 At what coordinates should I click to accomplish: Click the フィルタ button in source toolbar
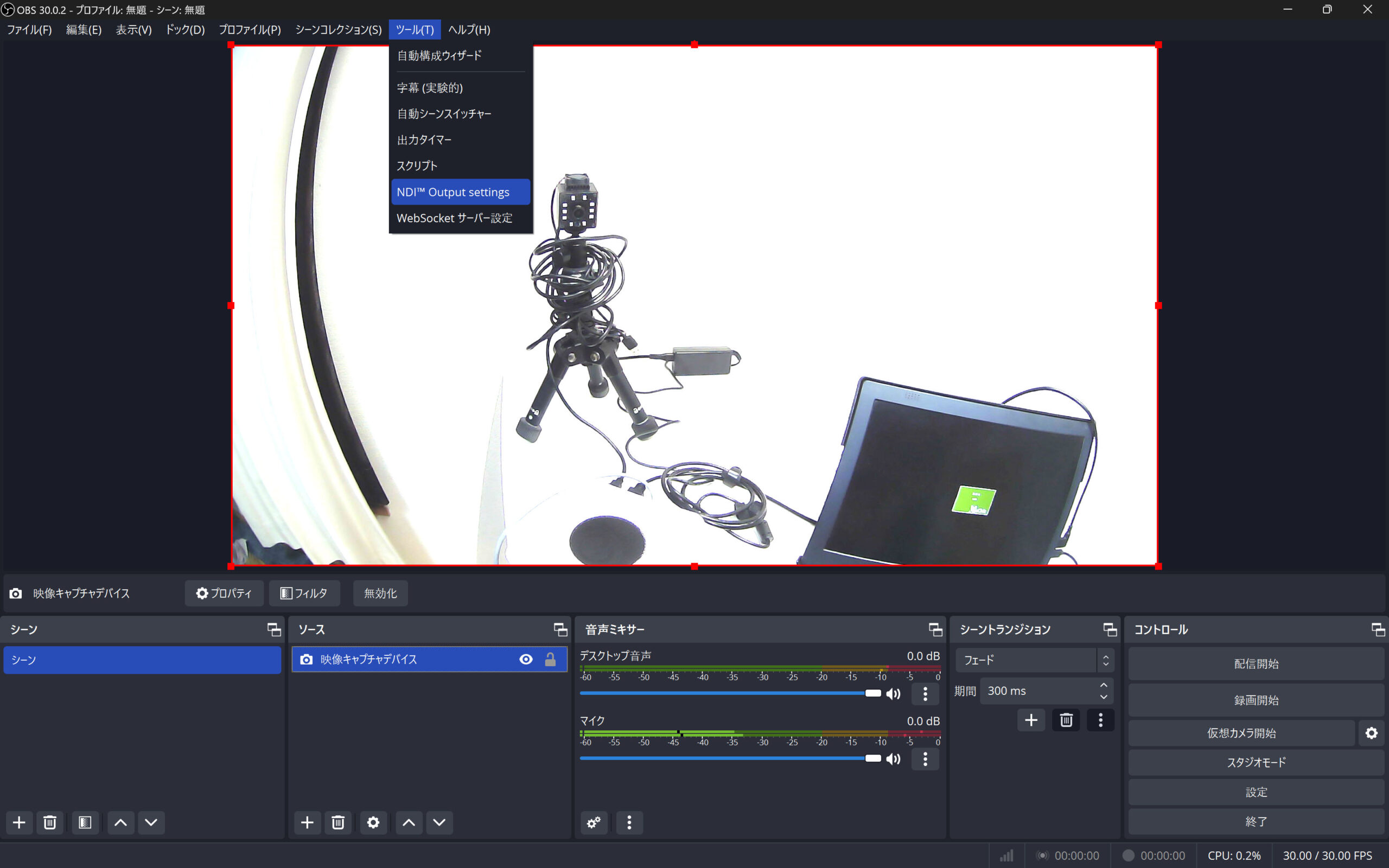(x=304, y=593)
